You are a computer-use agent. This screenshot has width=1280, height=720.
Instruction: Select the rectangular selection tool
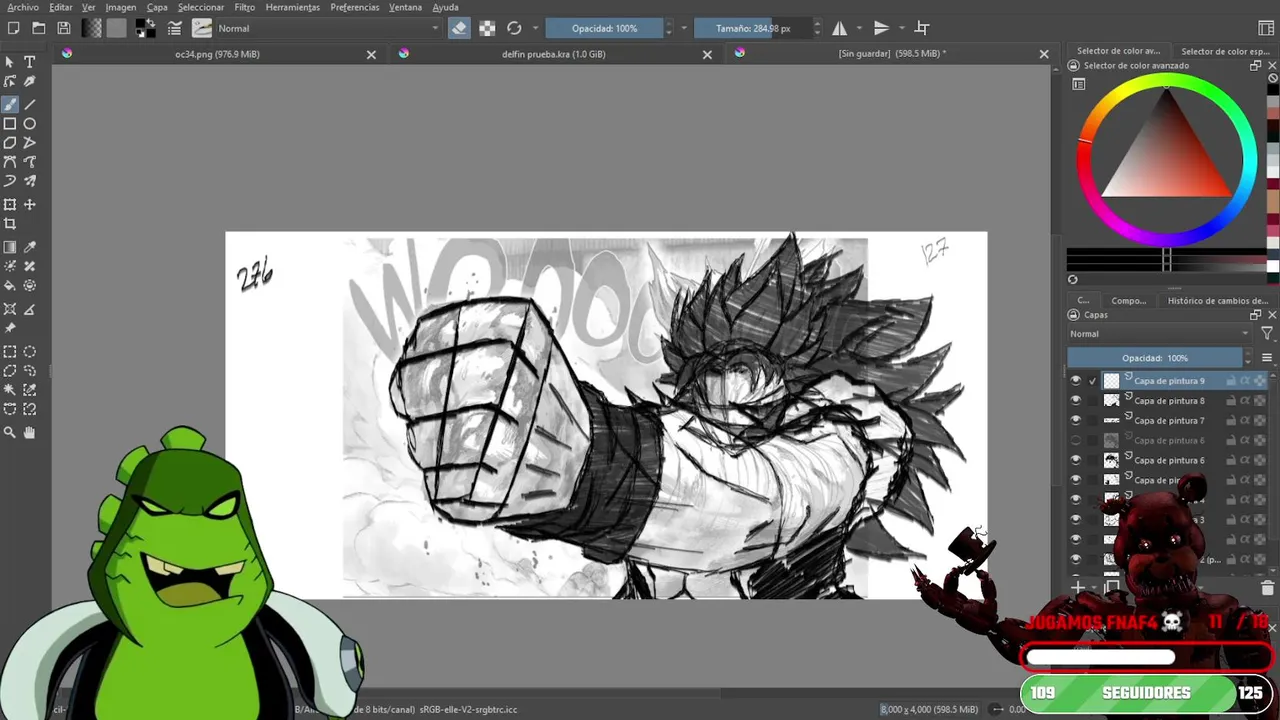click(10, 352)
